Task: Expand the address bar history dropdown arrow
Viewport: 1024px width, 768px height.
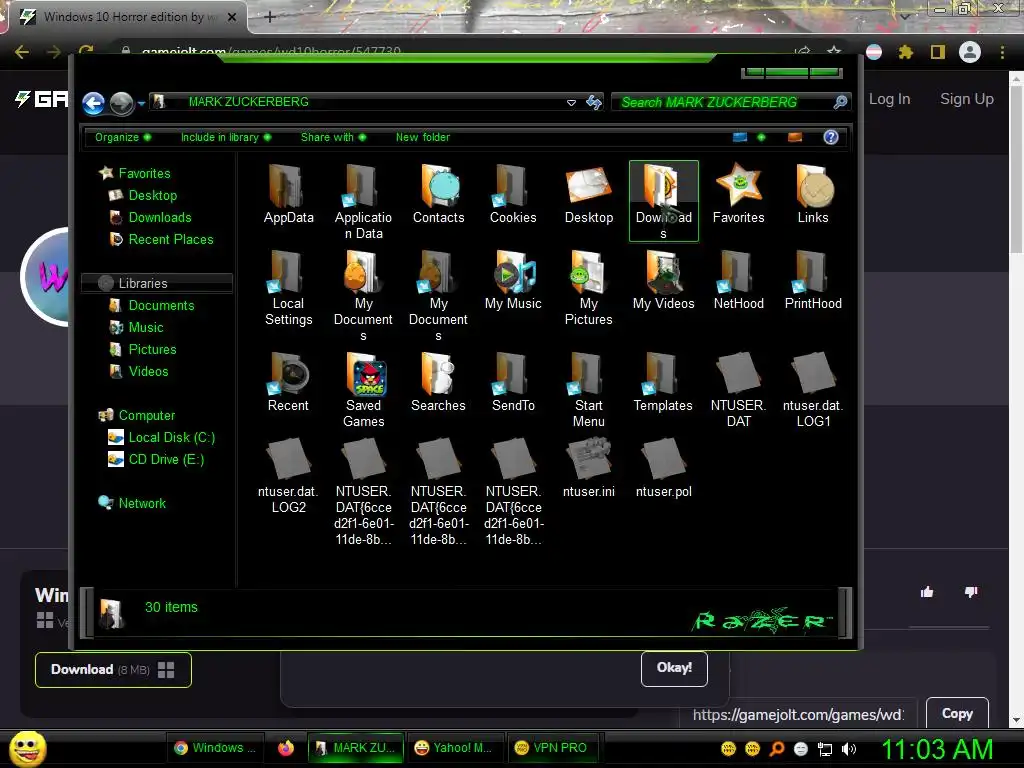Action: click(571, 103)
